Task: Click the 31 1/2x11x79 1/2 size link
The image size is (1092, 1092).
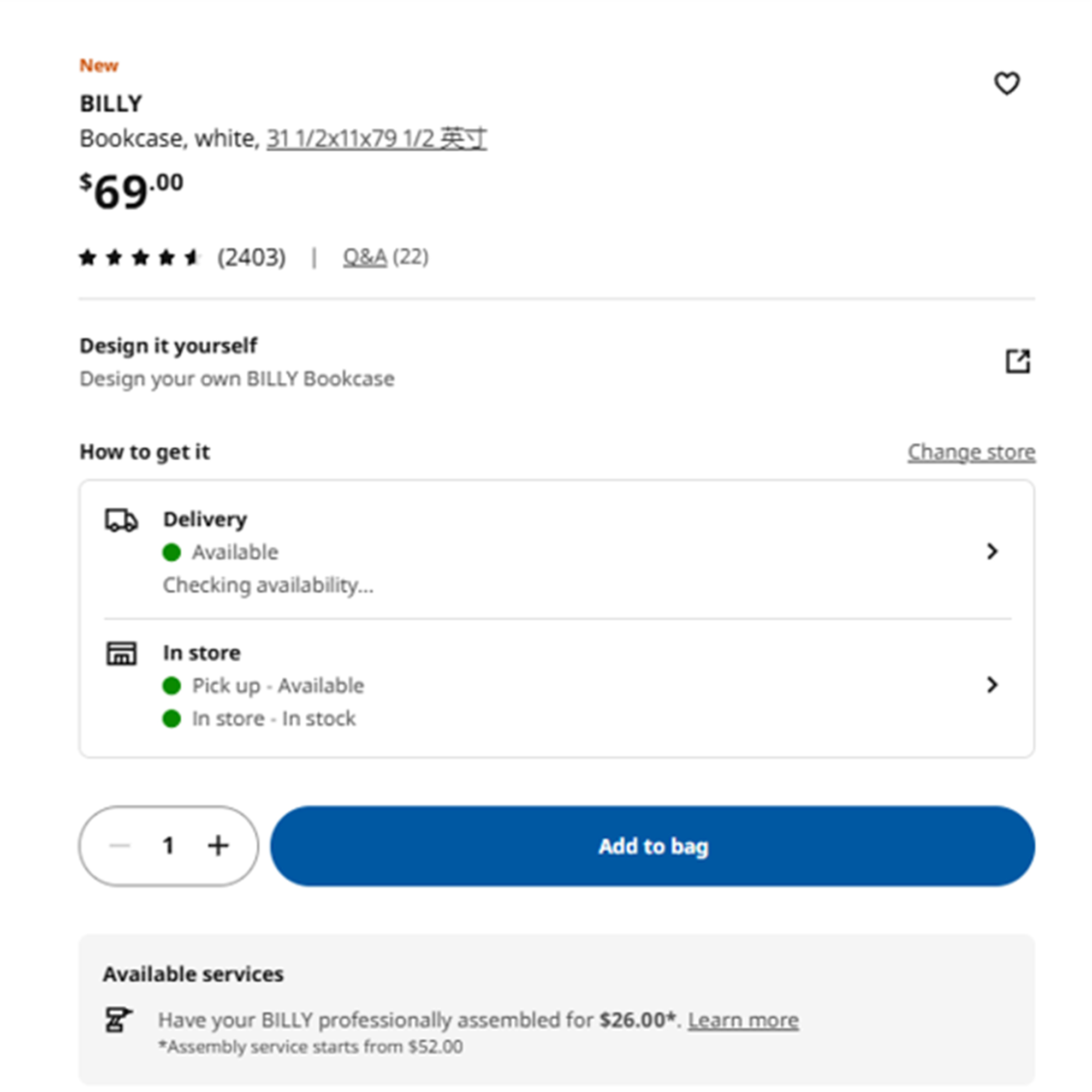Action: [376, 139]
